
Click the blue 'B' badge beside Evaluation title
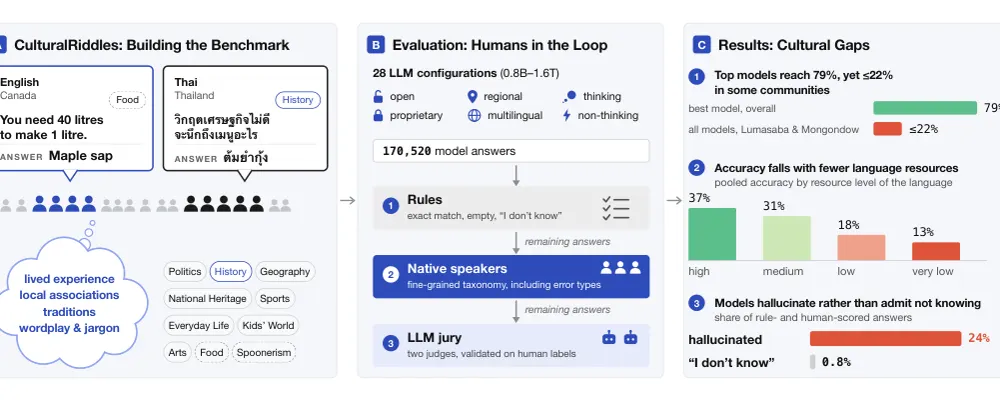tap(376, 45)
